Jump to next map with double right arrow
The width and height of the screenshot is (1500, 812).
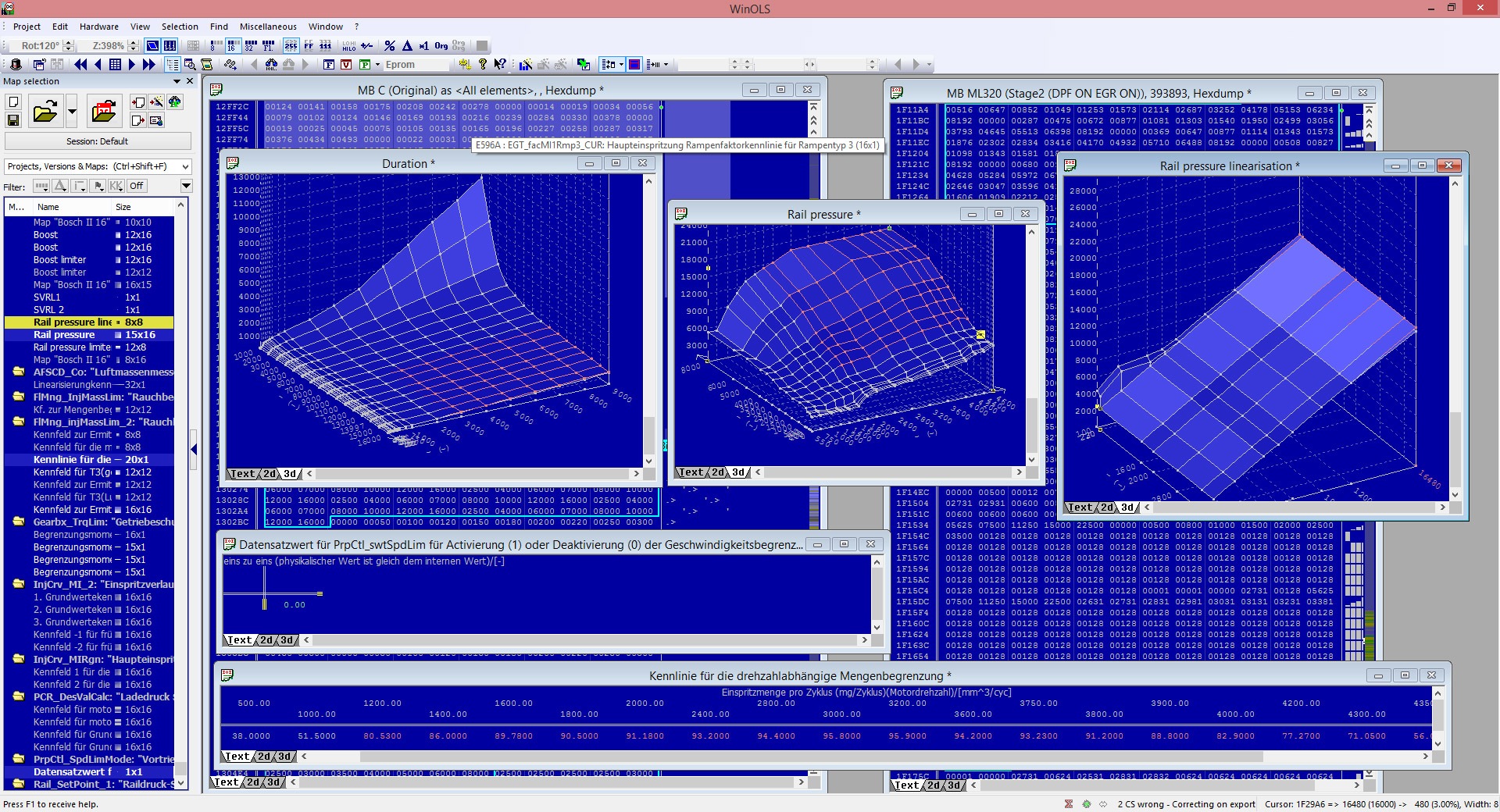click(x=148, y=65)
